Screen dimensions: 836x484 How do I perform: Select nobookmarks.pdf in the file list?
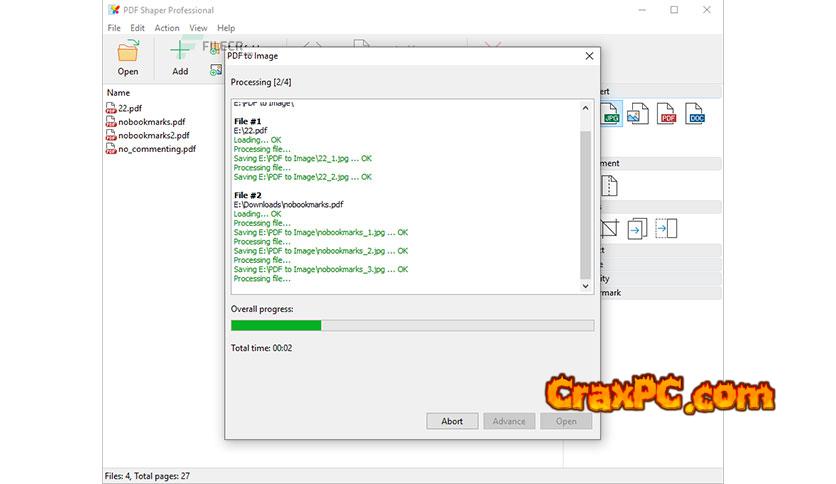point(152,122)
